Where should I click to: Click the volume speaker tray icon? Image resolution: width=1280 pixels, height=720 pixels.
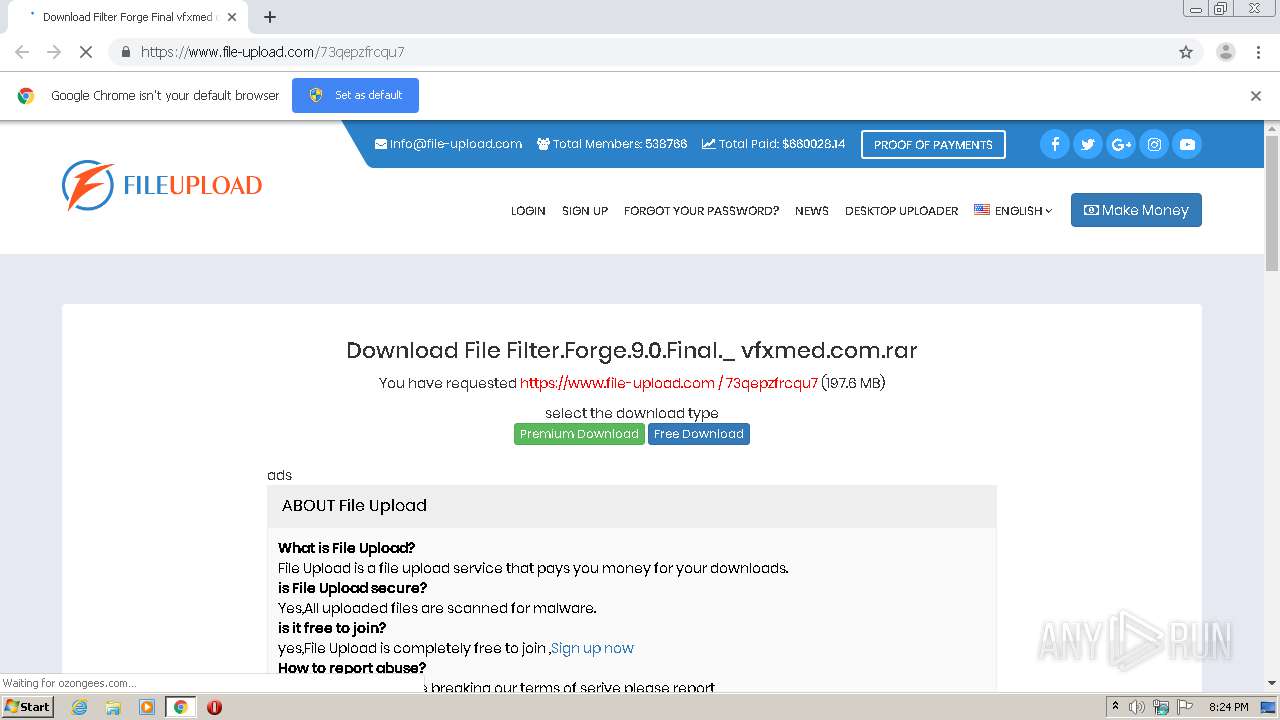coord(1137,707)
